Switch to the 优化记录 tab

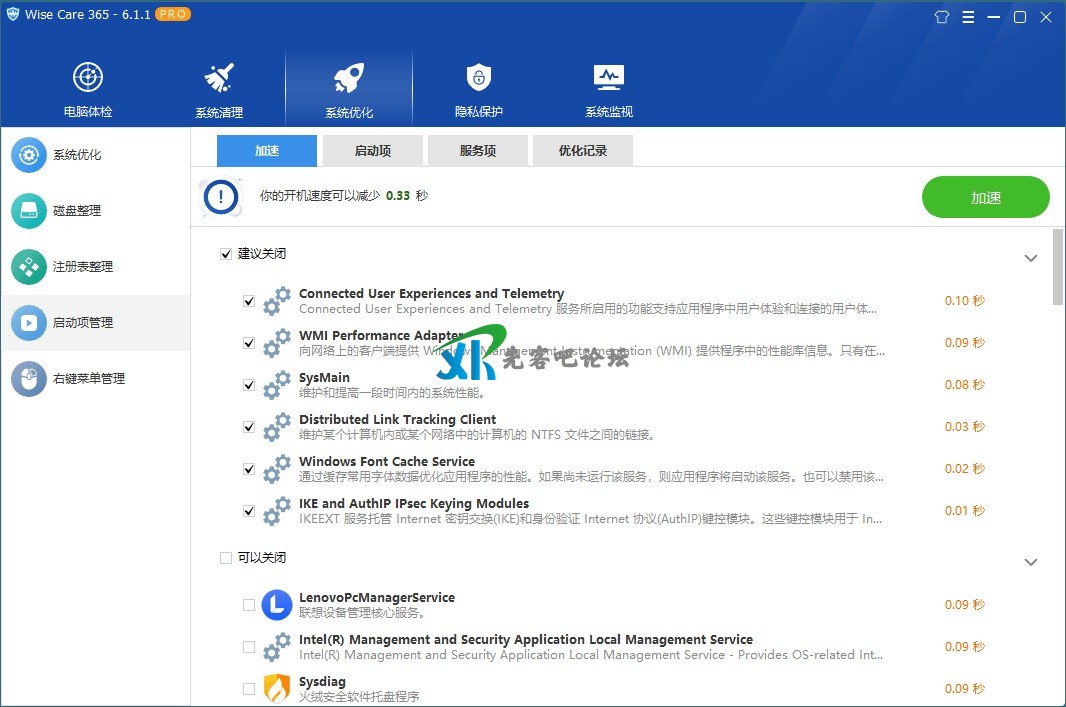coord(582,151)
